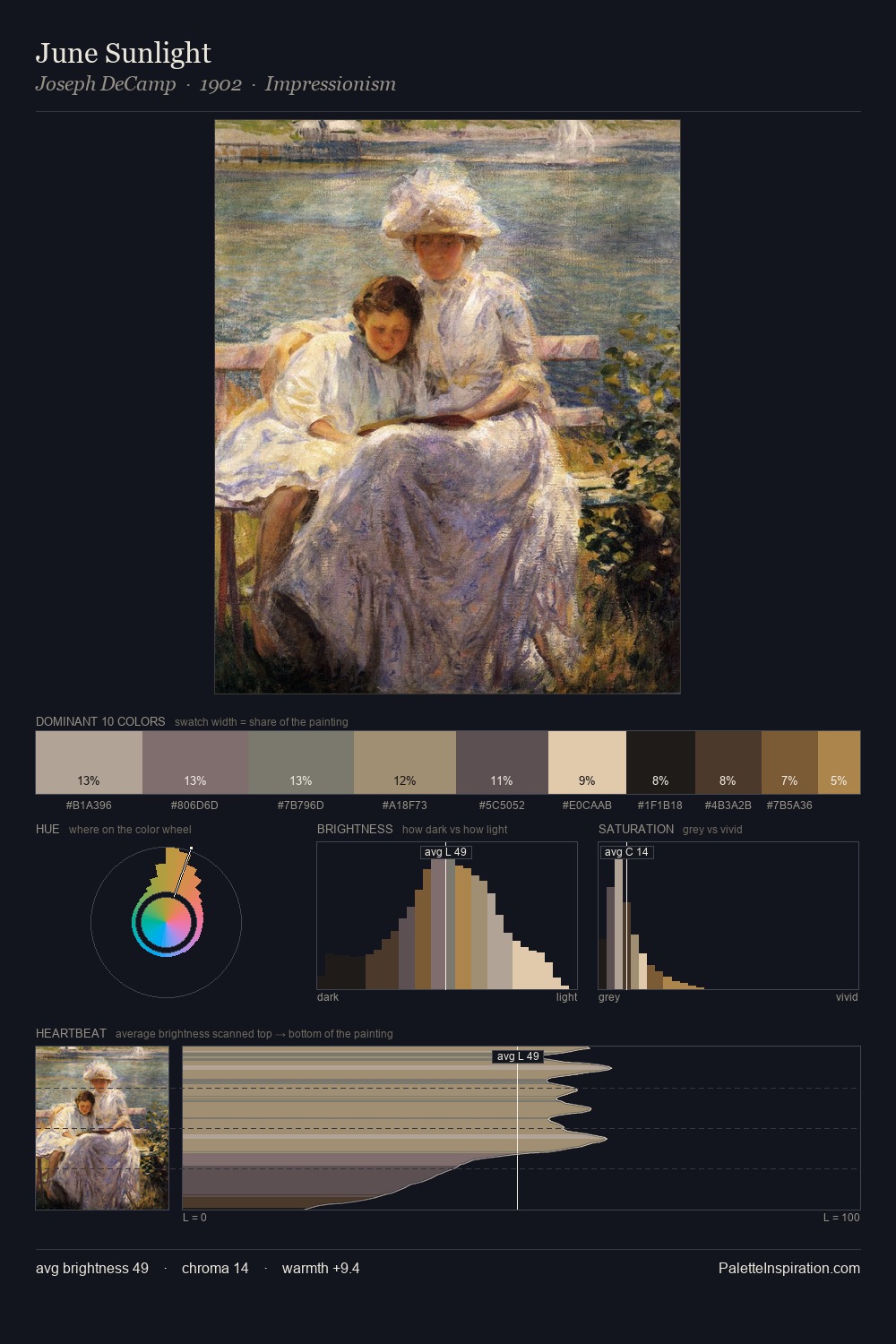Select the #7B796D color swatch

[301, 762]
